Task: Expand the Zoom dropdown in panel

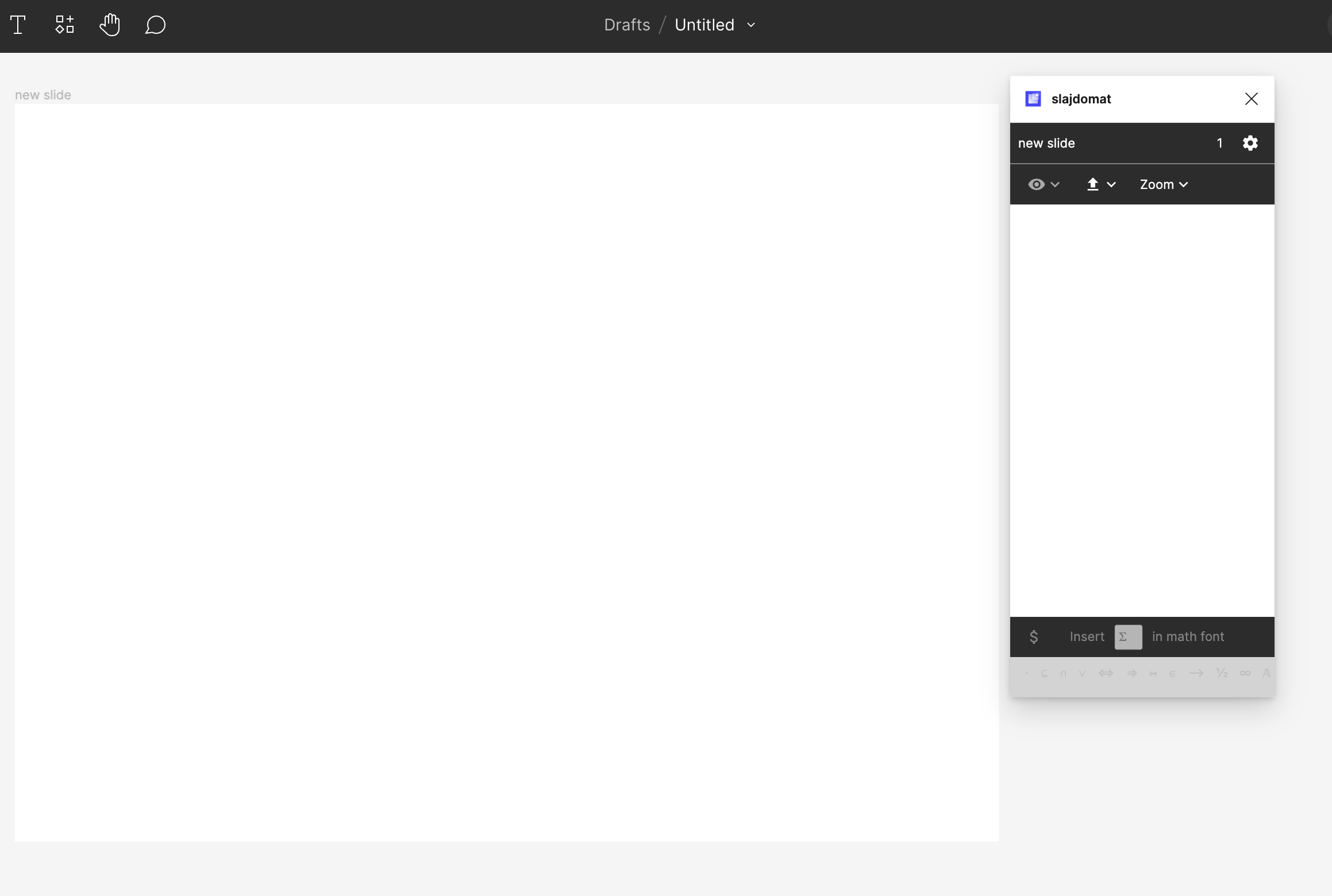Action: click(1163, 184)
